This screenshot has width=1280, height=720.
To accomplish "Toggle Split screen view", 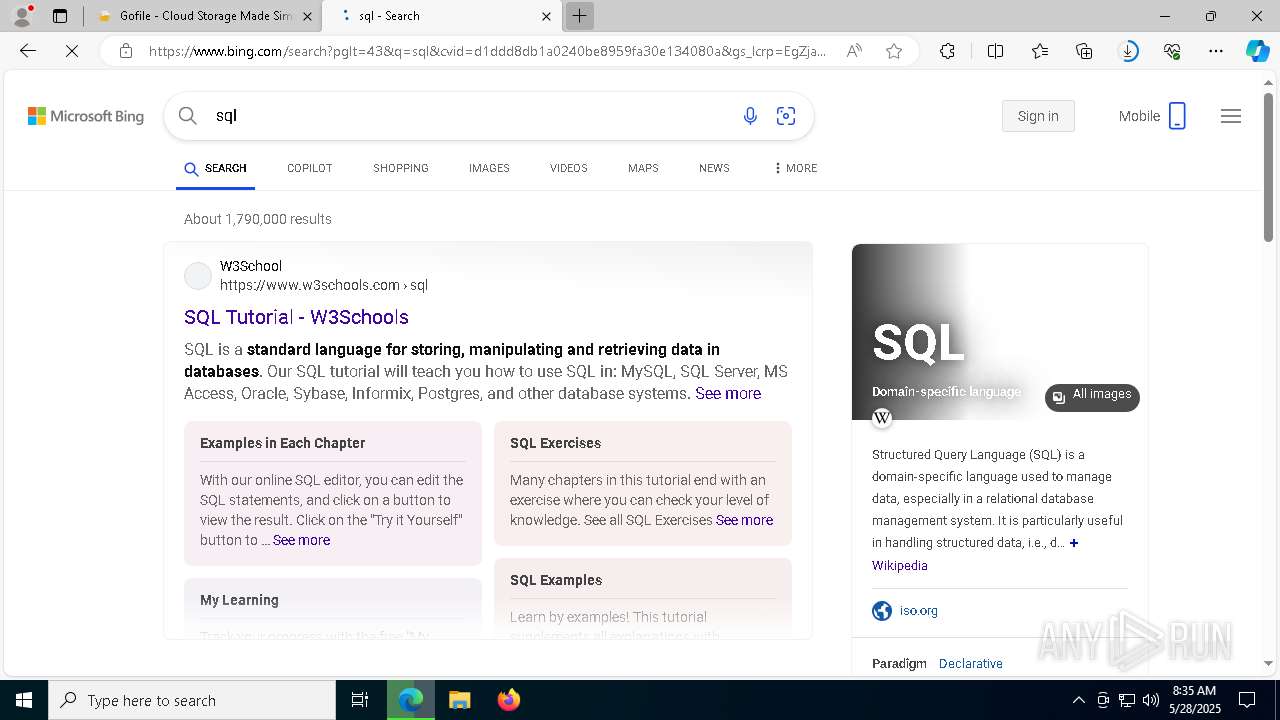I will tap(995, 51).
